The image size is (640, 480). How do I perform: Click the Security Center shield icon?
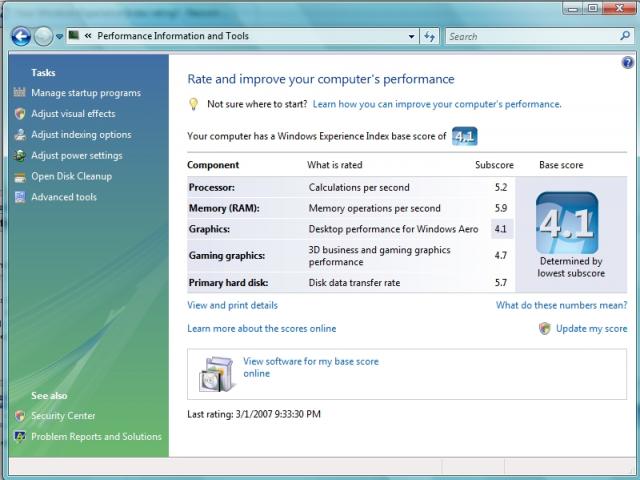pyautogui.click(x=20, y=416)
